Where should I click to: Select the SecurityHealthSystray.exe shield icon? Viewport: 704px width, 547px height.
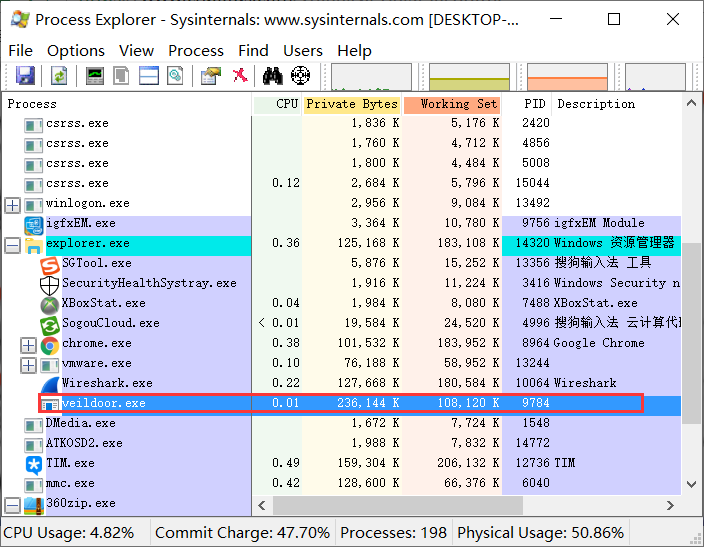(49, 285)
